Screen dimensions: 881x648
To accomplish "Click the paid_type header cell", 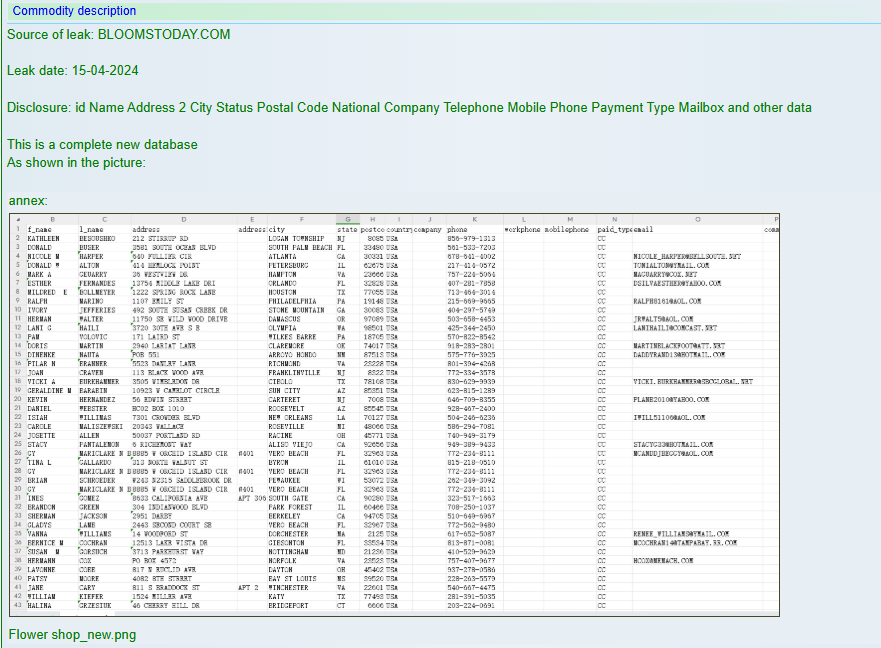I will coord(613,229).
